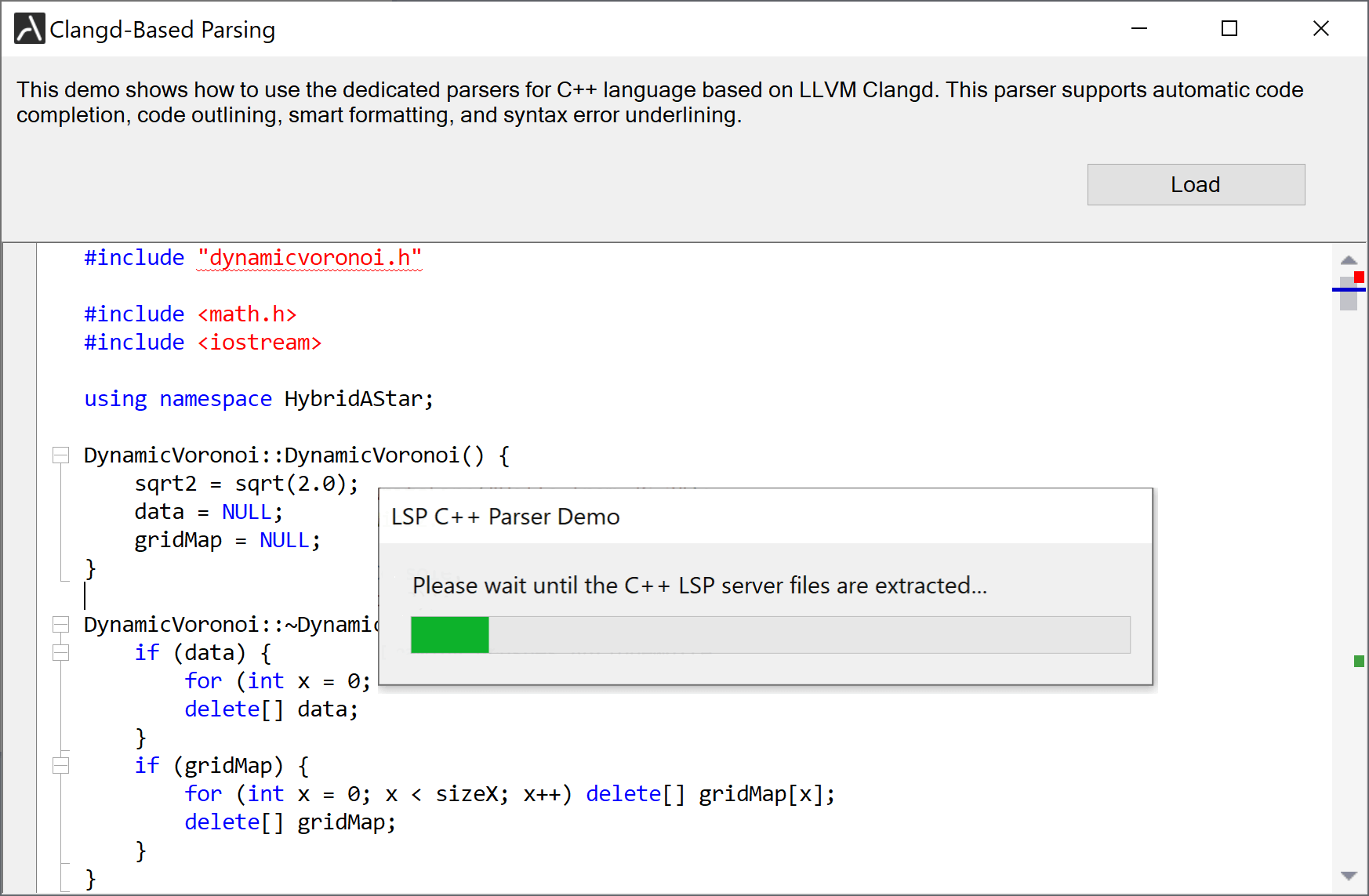
Task: Click the HybridAStar namespace name
Action: coord(354,399)
